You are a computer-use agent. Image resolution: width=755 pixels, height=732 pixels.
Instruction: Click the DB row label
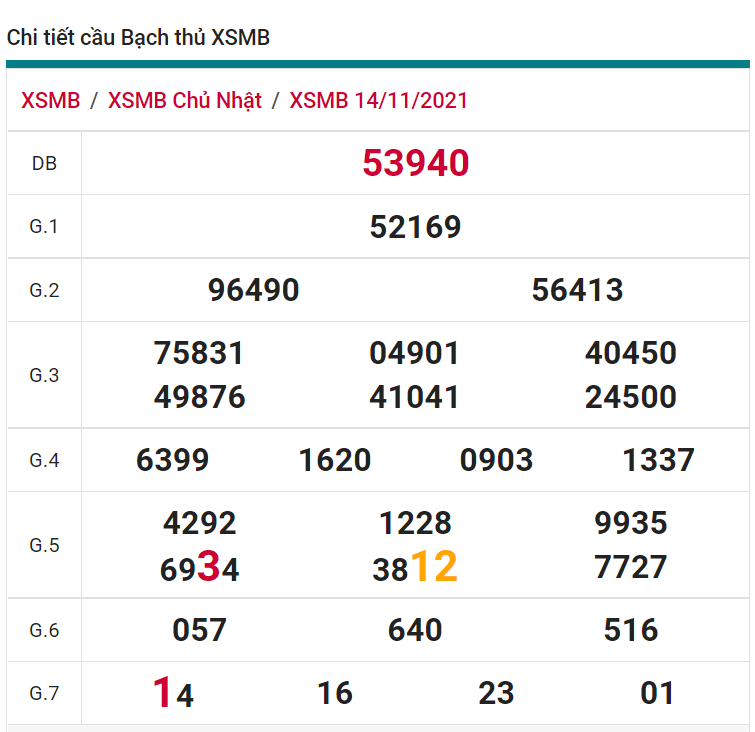[x=44, y=164]
